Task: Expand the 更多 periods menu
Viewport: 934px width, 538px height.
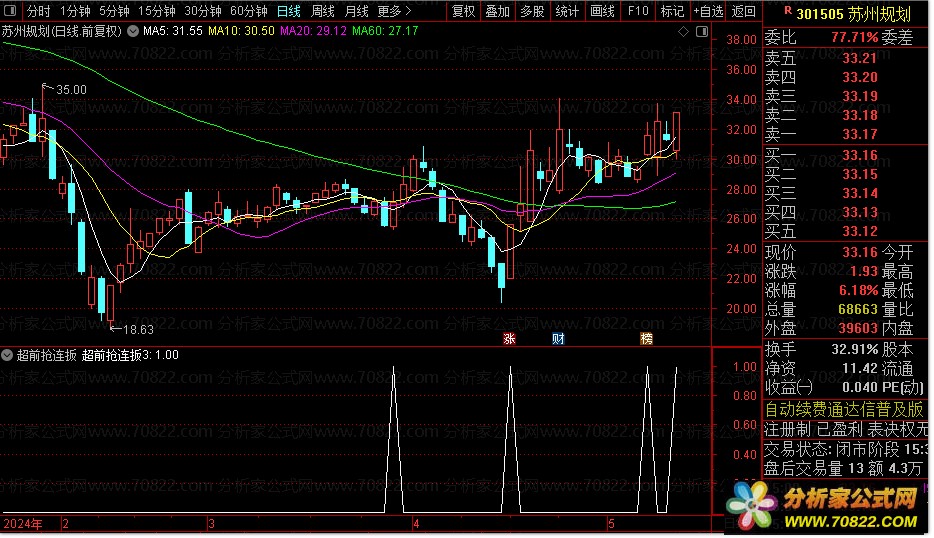Action: tap(394, 11)
